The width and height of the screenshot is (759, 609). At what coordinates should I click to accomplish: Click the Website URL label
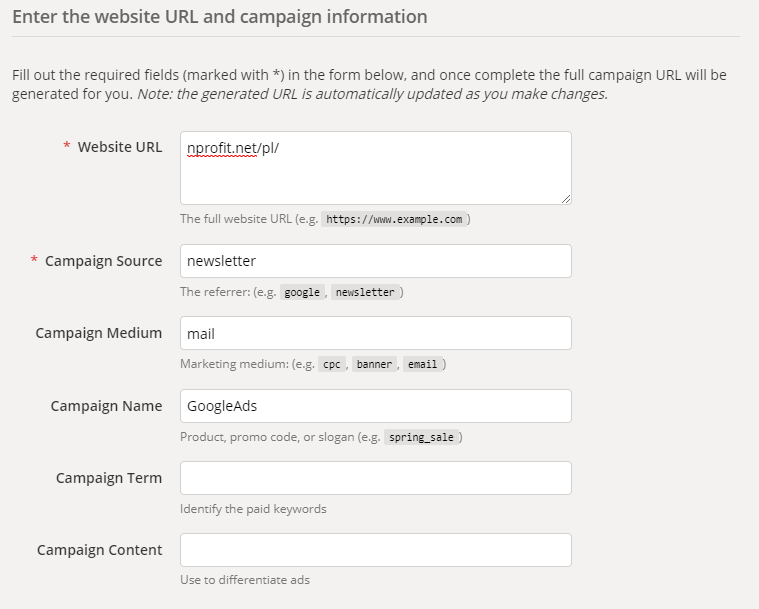pyautogui.click(x=119, y=147)
